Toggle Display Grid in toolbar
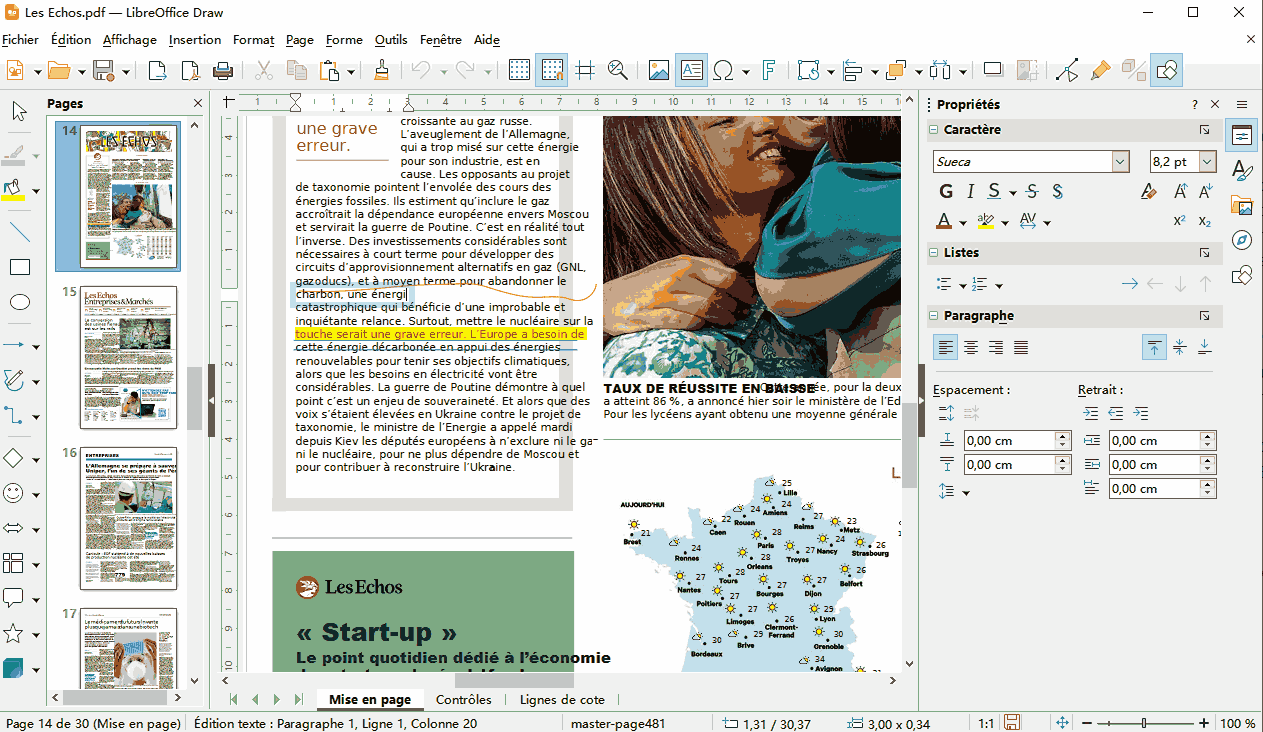This screenshot has width=1263, height=732. click(519, 70)
